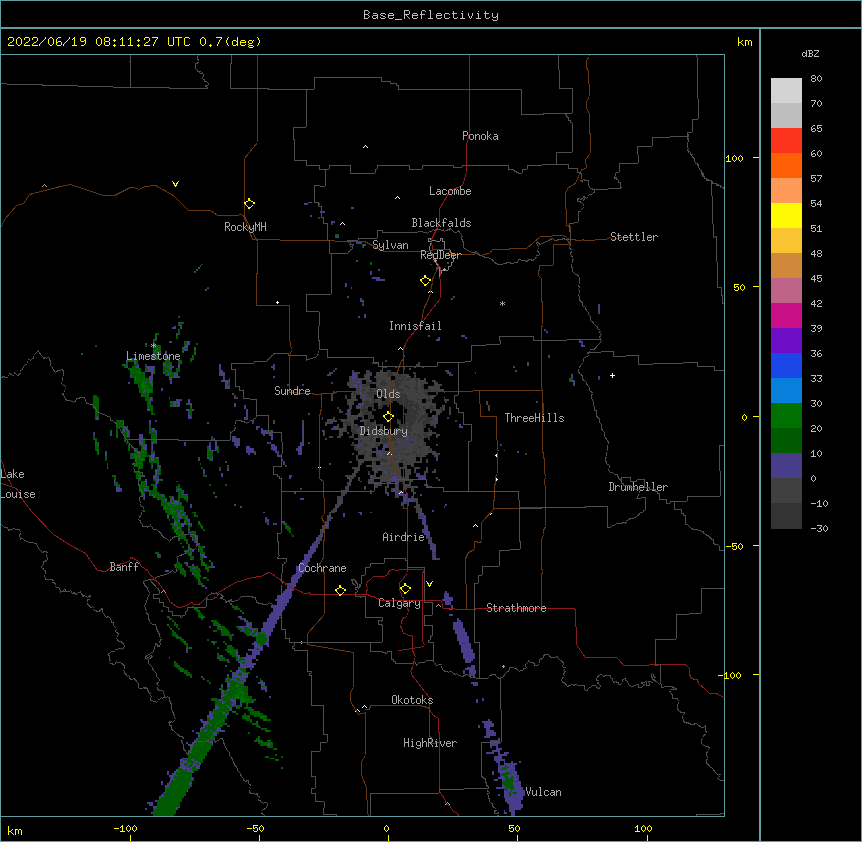Screen dimensions: 862x842
Task: Click the blue 36 dBZ legend swatch
Action: click(786, 365)
